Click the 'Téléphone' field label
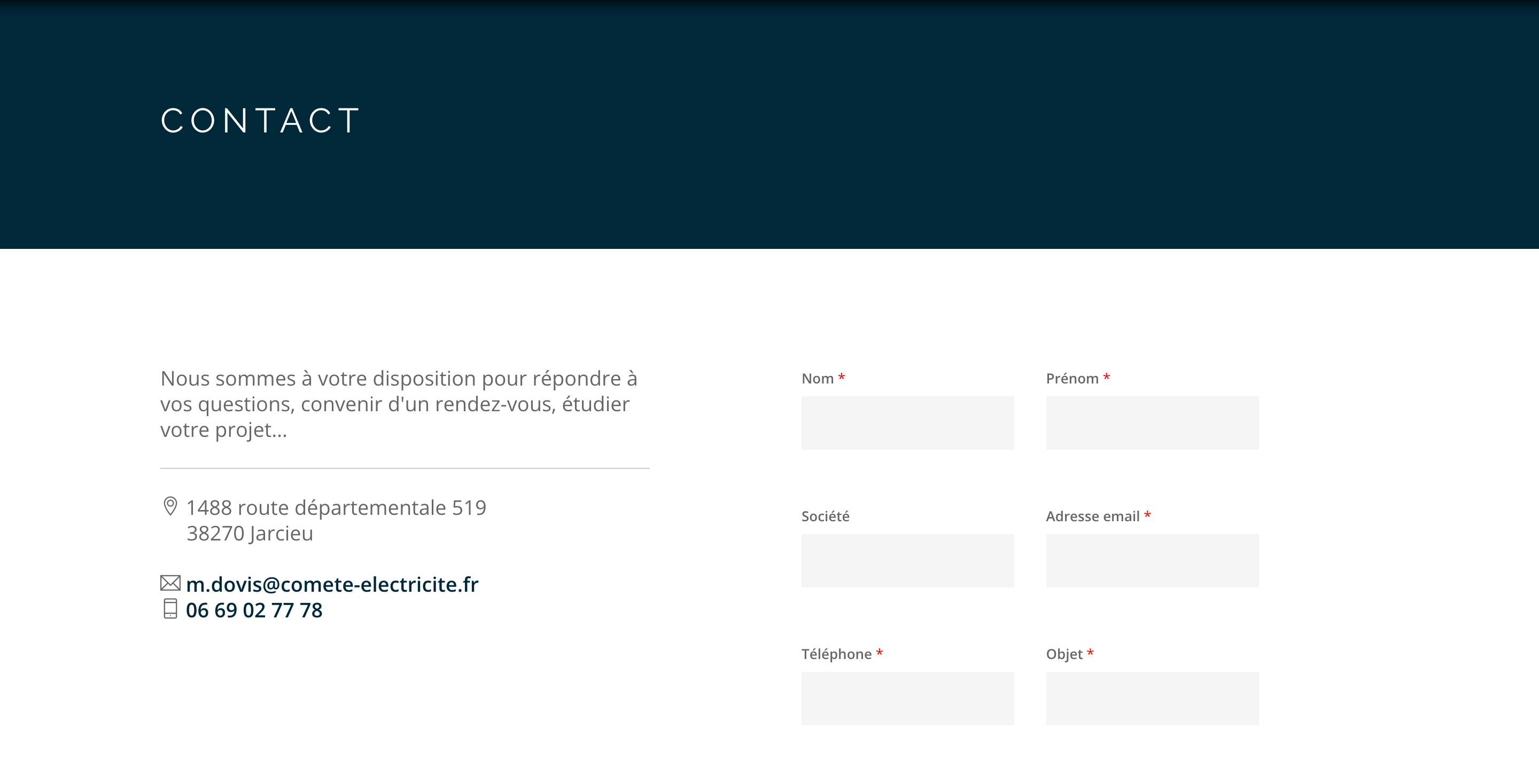The image size is (1539, 784). (x=836, y=654)
